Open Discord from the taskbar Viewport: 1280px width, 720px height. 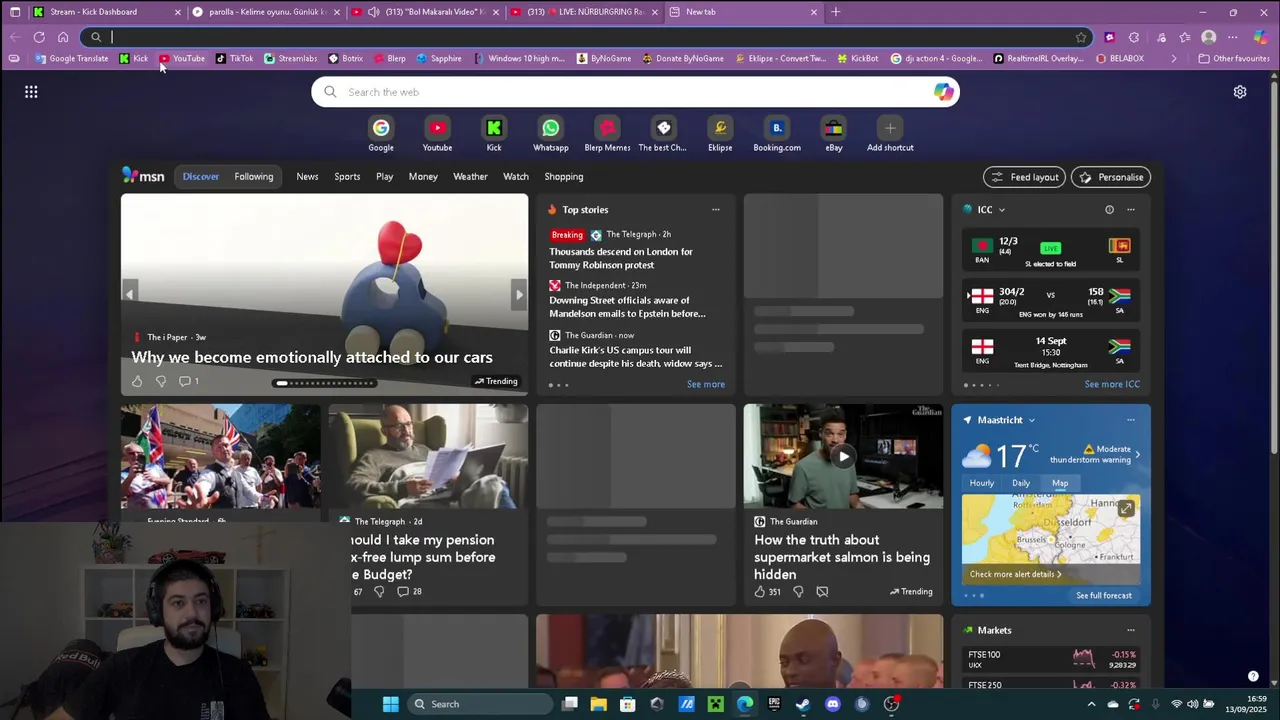point(833,704)
